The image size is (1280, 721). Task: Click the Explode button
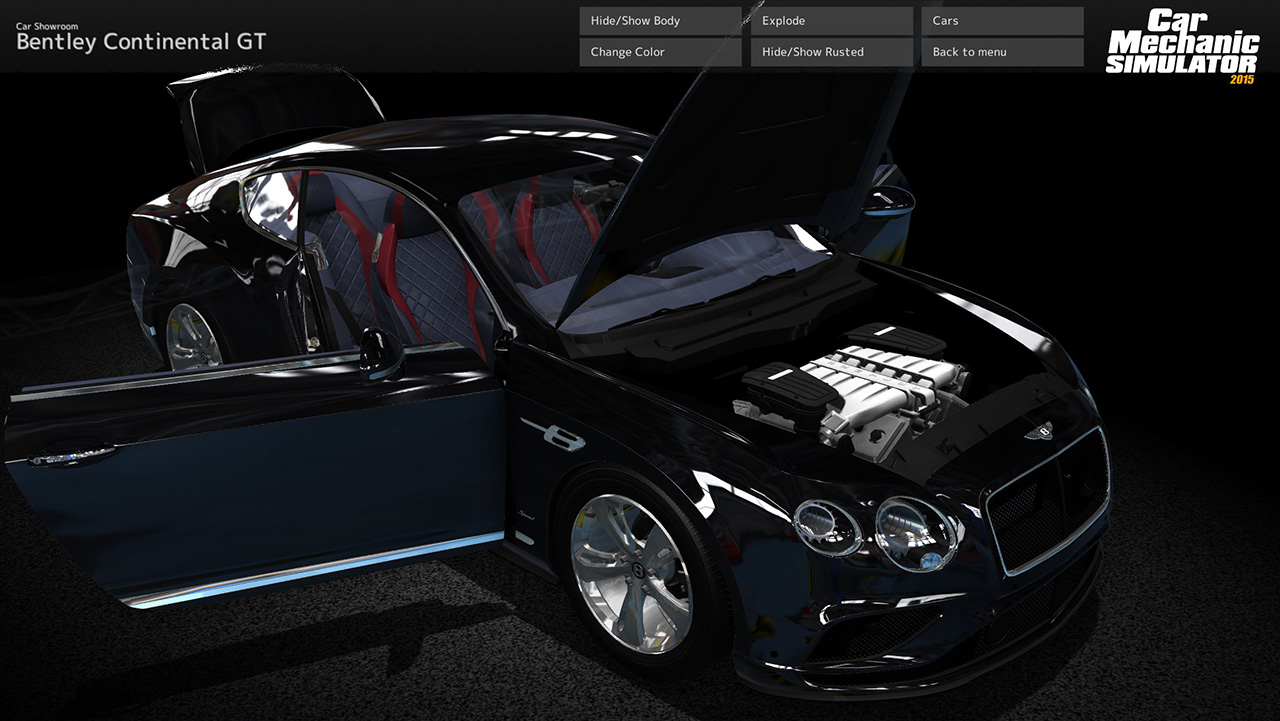point(830,20)
